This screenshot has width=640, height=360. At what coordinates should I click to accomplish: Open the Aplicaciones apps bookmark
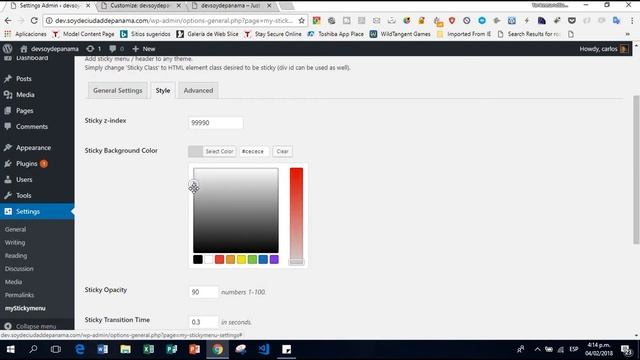coord(25,34)
